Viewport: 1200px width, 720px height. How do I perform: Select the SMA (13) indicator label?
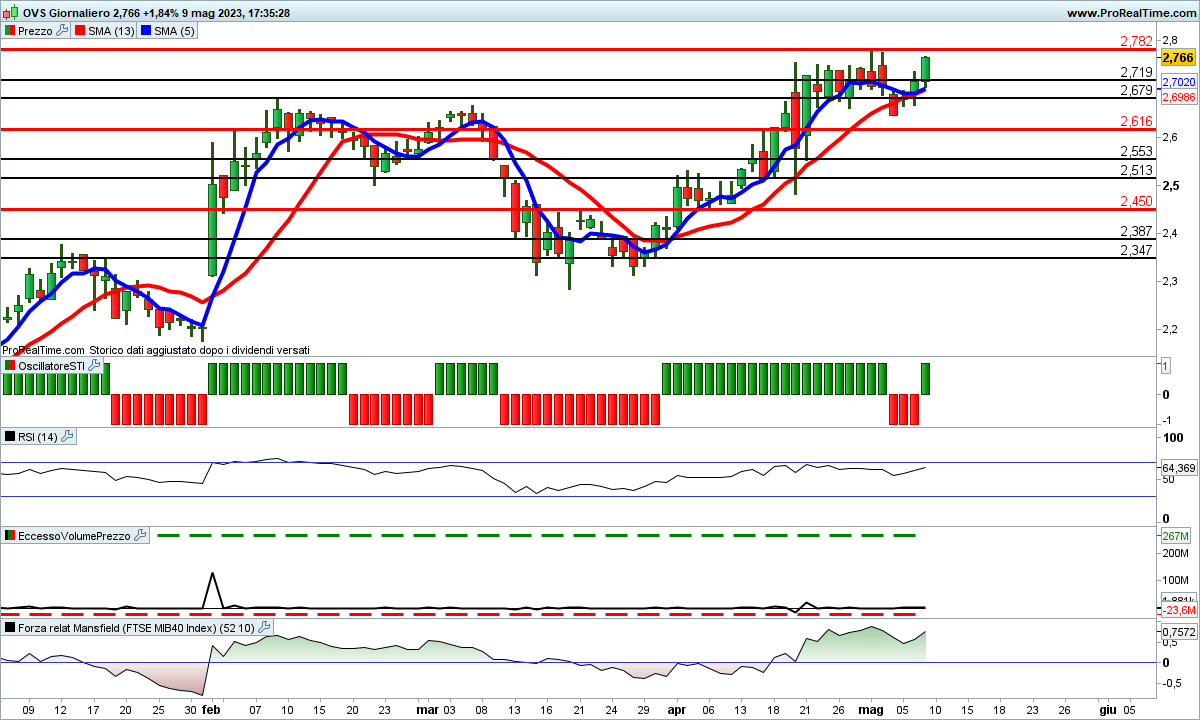click(x=110, y=31)
